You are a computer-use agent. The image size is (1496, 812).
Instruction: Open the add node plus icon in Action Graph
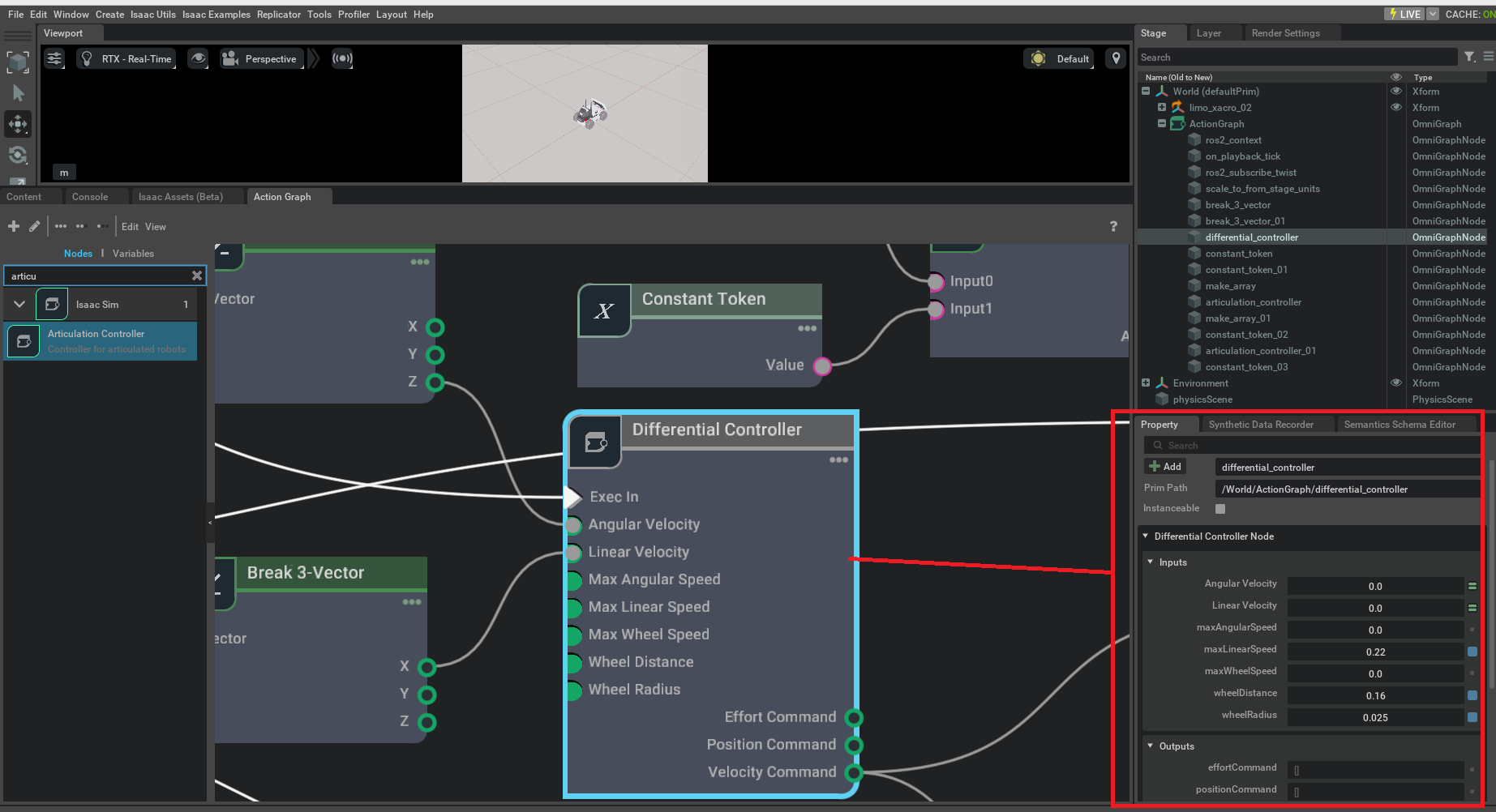click(13, 226)
